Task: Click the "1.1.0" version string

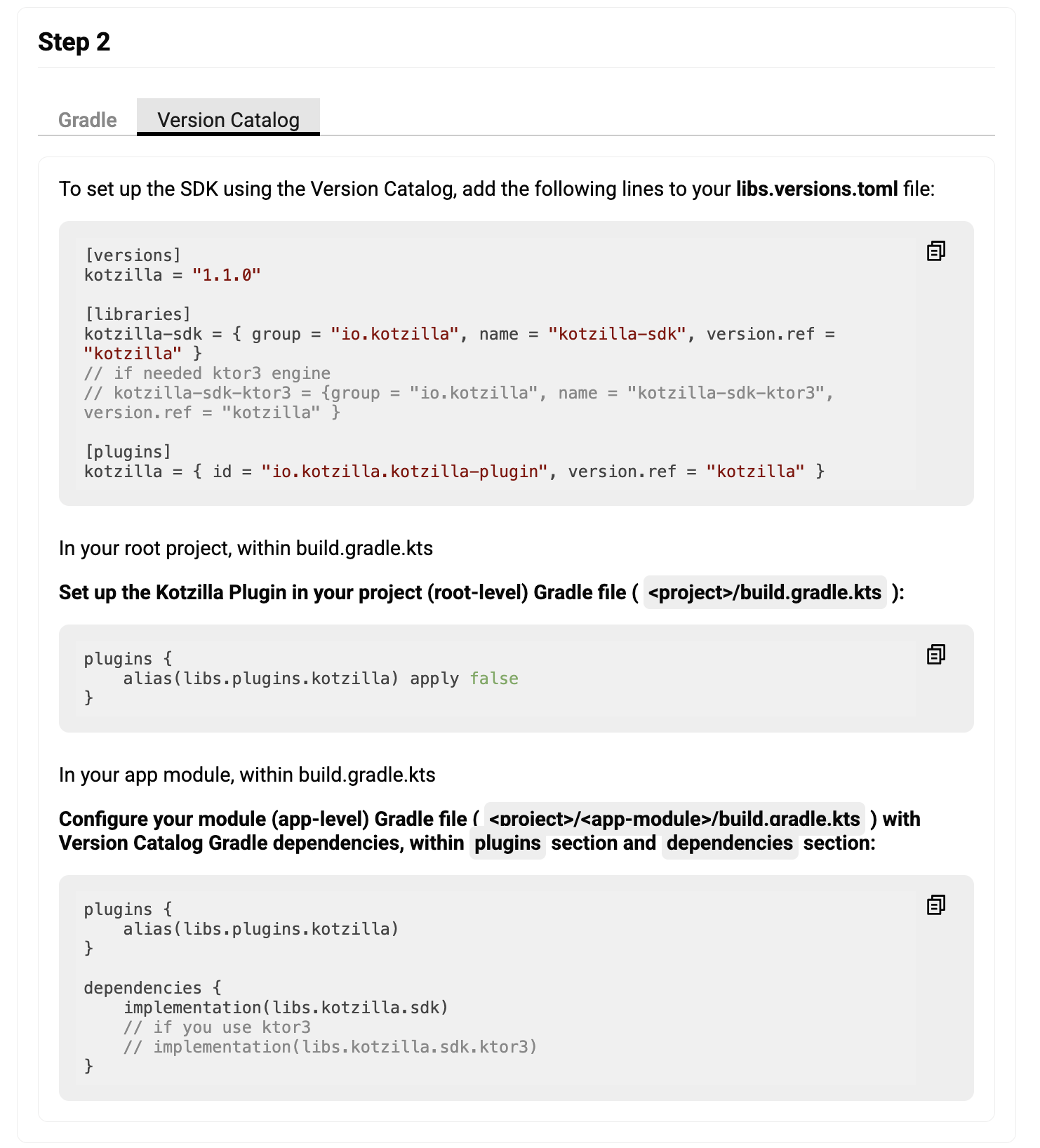Action: click(227, 275)
